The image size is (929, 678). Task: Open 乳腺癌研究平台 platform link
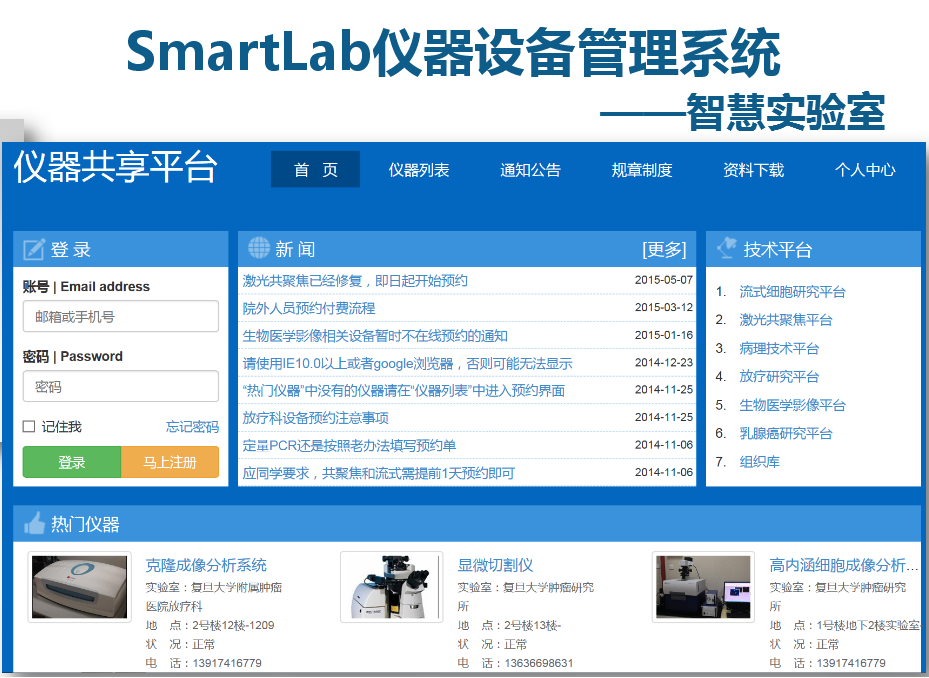coord(786,434)
